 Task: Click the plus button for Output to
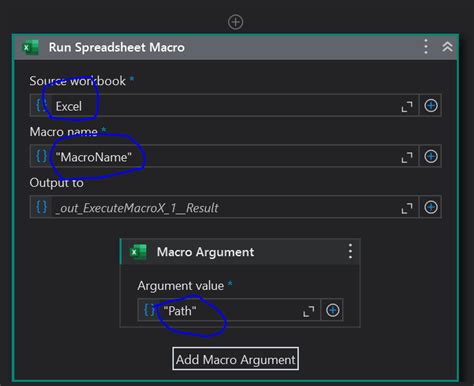pos(431,207)
